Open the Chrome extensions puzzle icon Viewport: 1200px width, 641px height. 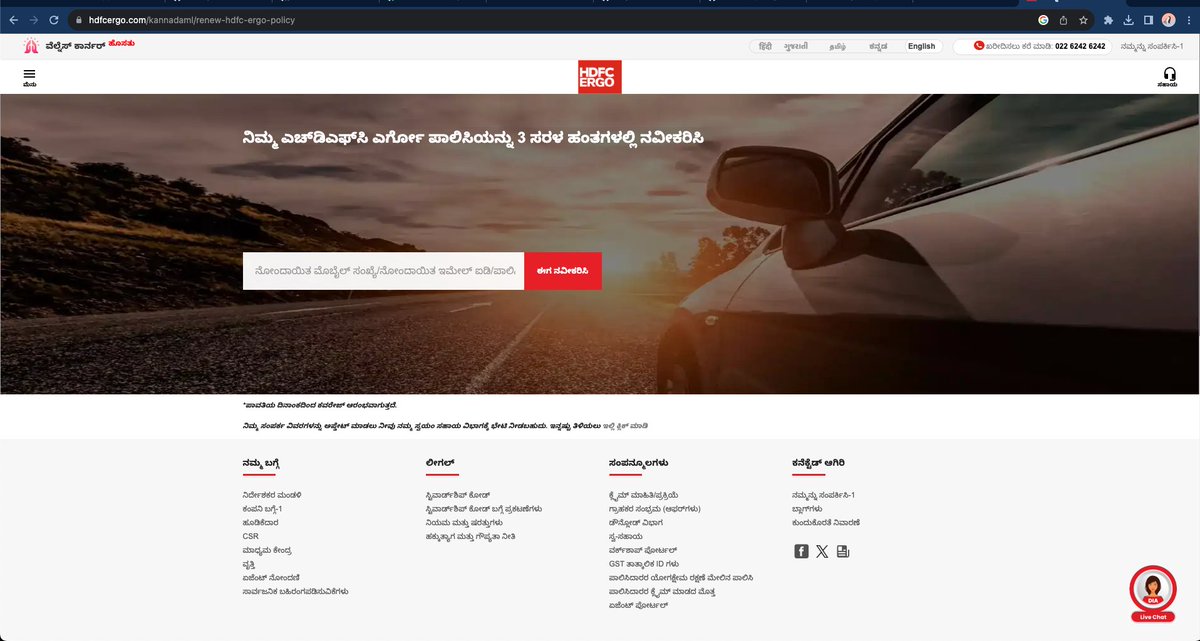[1108, 20]
